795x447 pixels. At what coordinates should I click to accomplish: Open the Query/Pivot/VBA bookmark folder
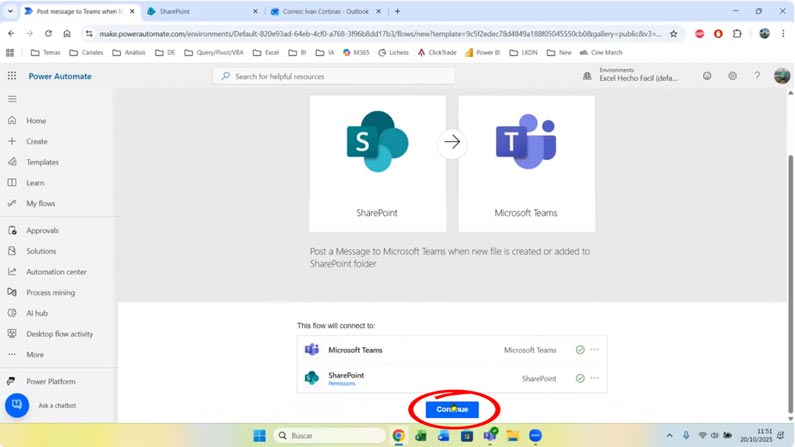214,52
